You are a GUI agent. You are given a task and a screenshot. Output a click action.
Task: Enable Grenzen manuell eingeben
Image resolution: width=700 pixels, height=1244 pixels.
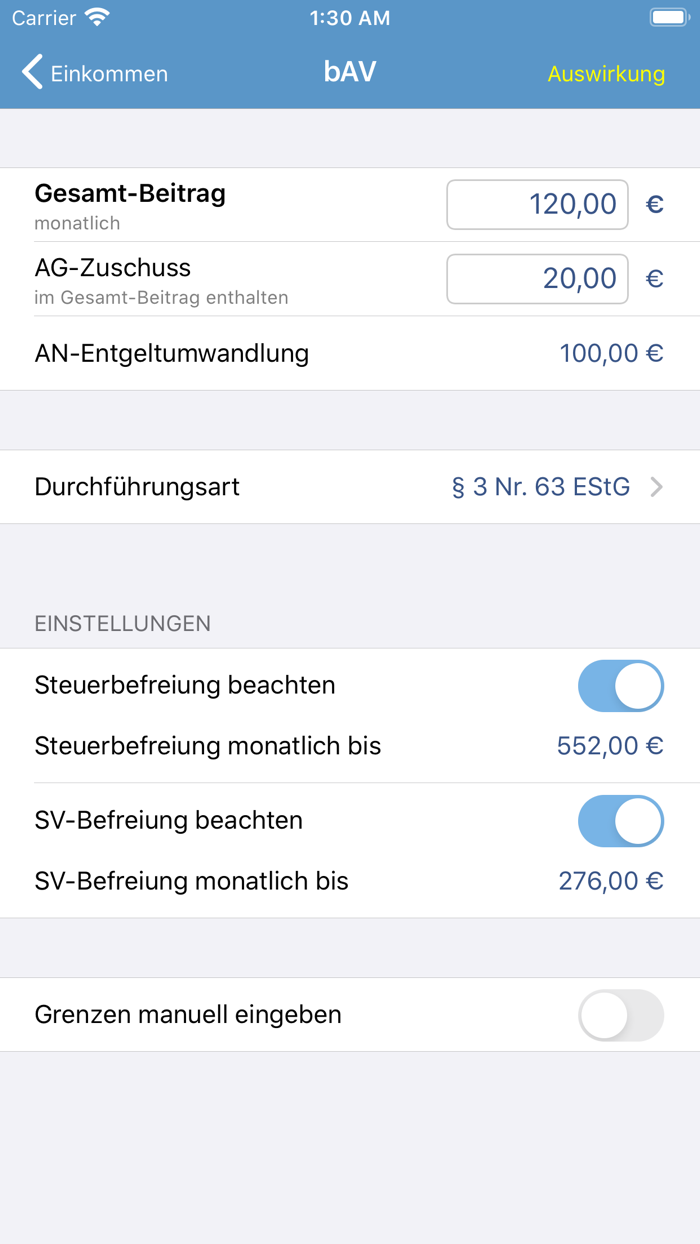point(620,1015)
